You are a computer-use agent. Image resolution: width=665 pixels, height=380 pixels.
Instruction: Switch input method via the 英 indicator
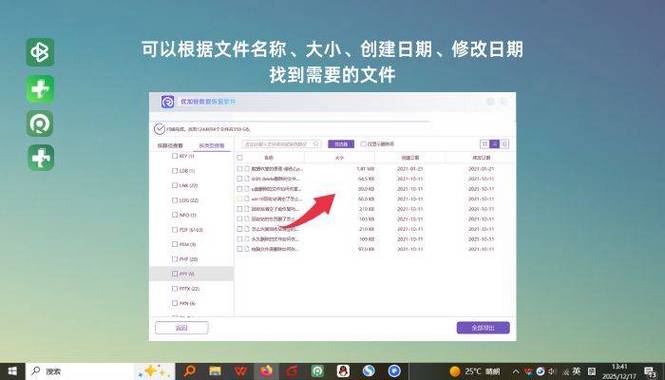[x=576, y=372]
